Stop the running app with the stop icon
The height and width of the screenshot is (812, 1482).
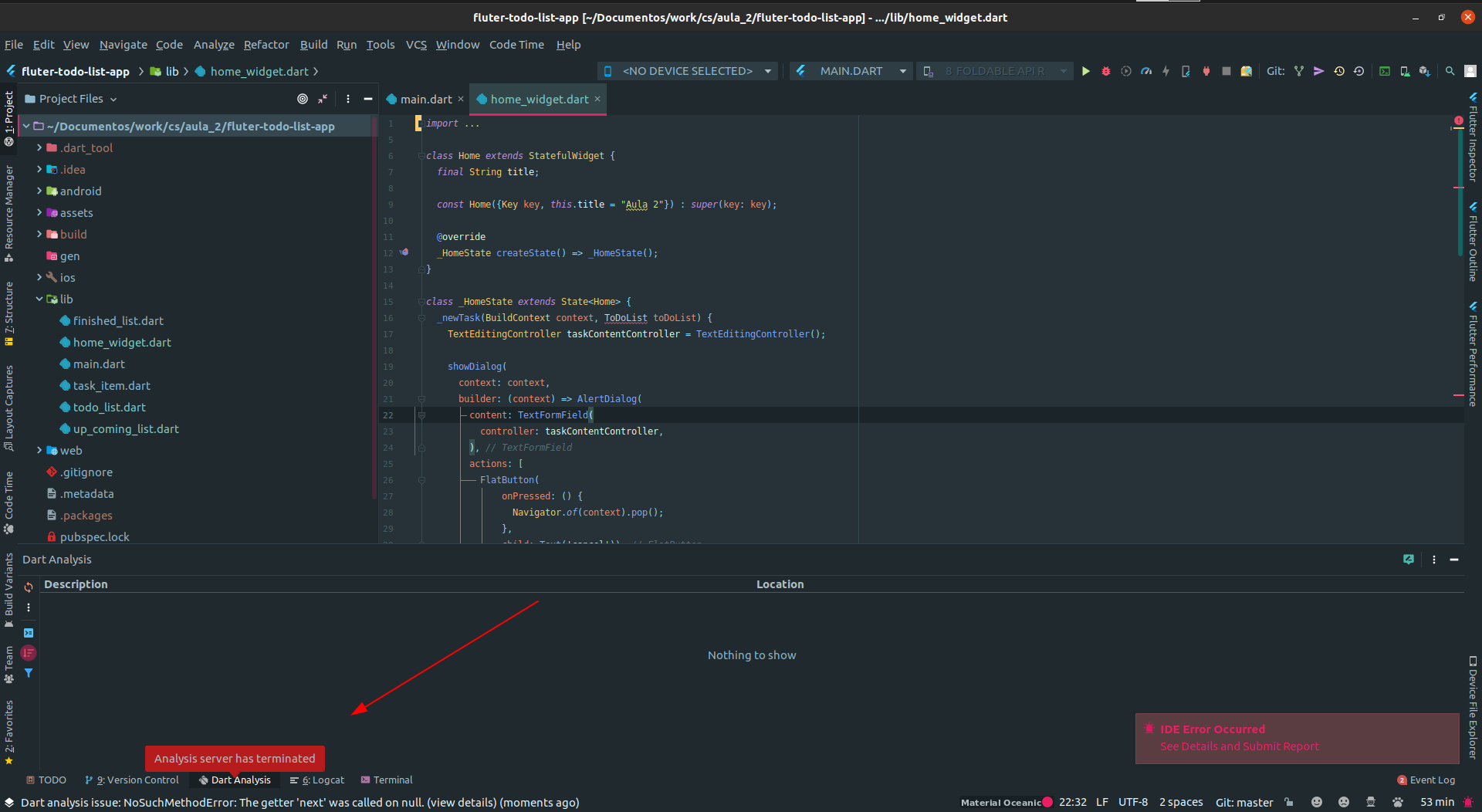point(1227,71)
